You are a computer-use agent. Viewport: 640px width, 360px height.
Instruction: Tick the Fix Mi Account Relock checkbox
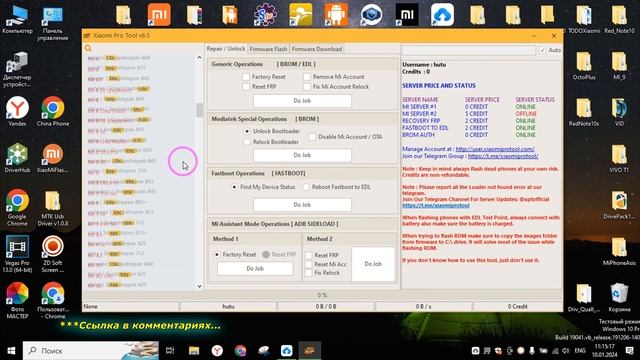[x=307, y=87]
